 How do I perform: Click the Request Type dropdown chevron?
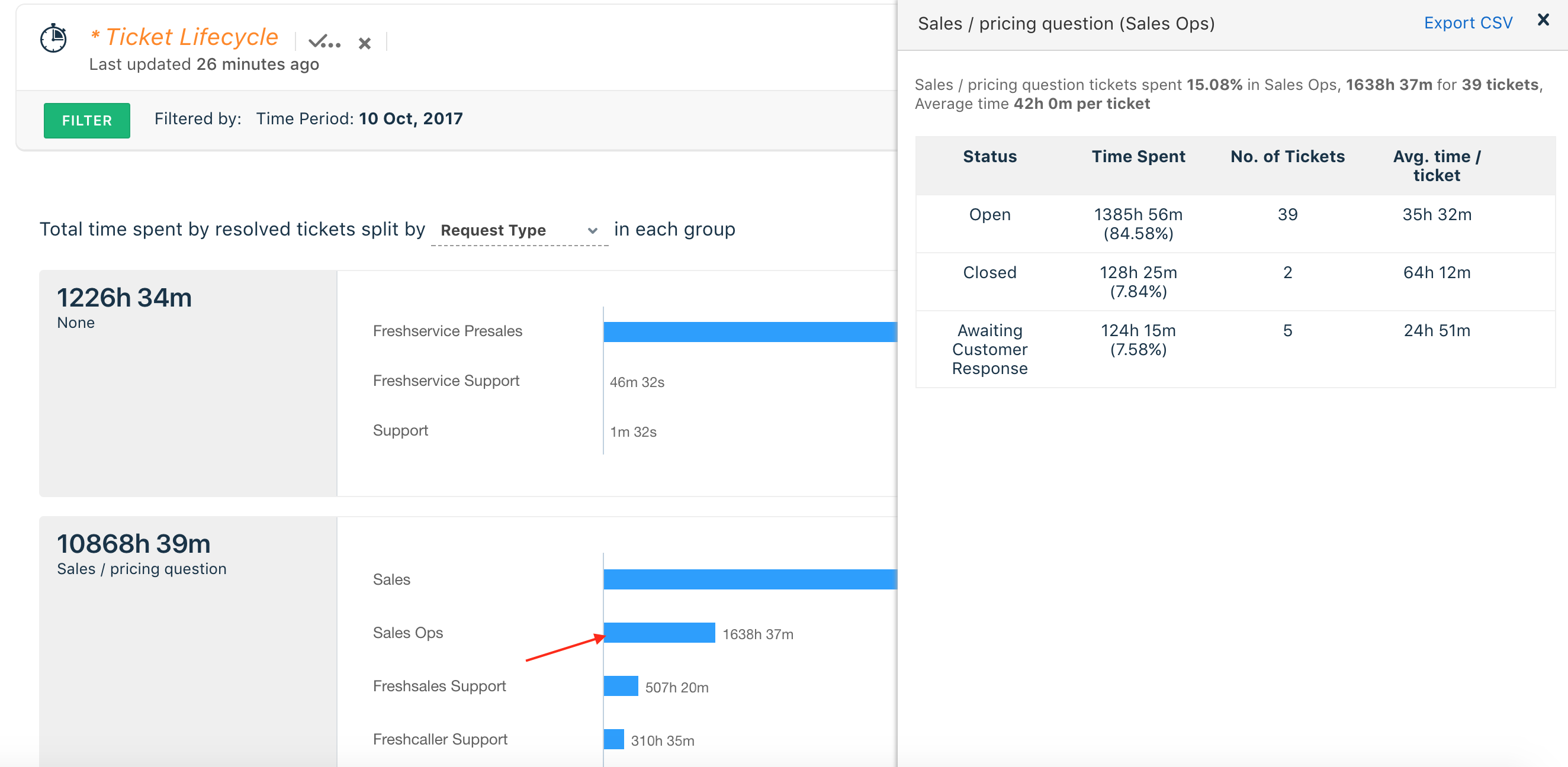tap(592, 231)
